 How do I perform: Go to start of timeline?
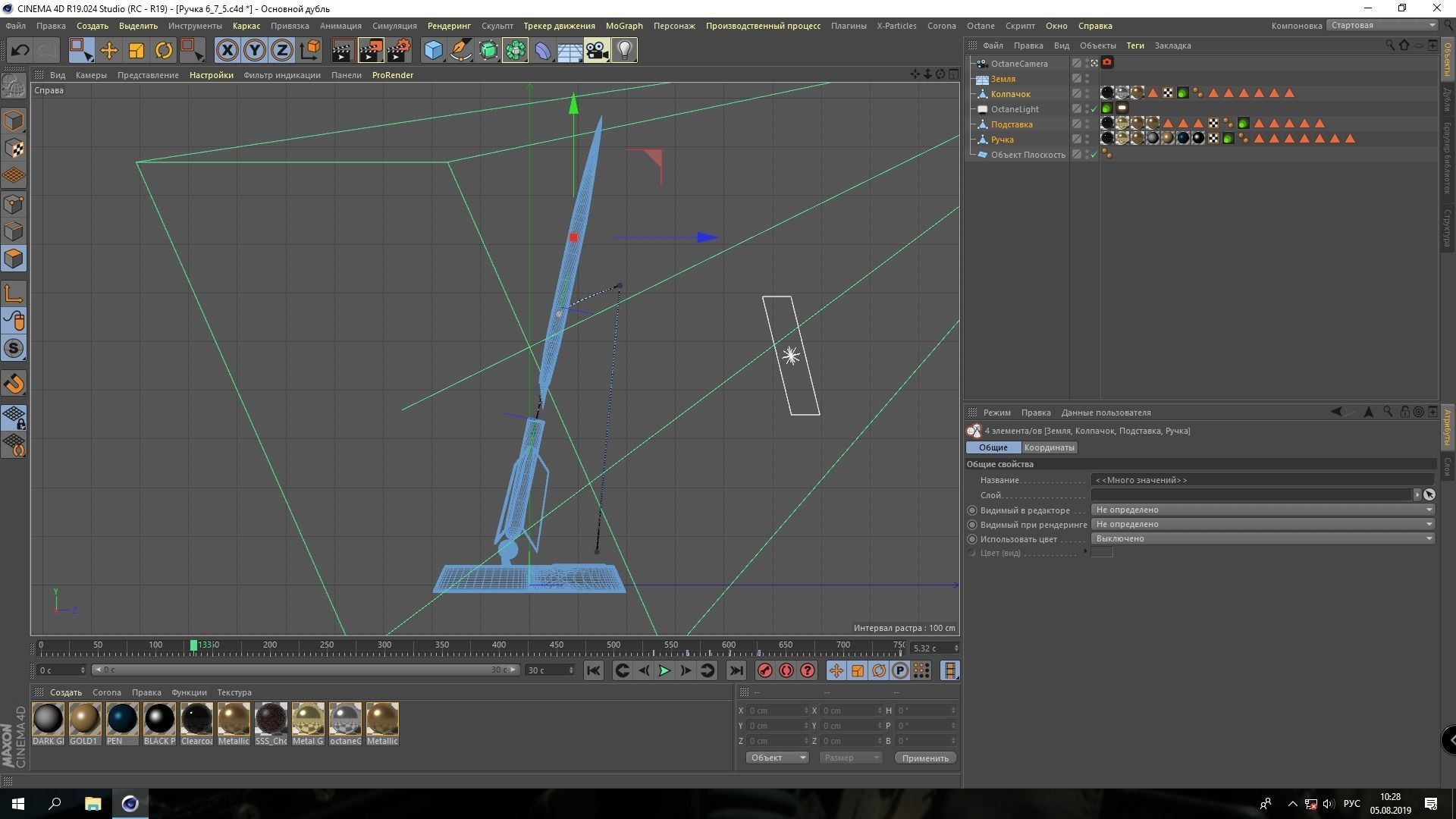pos(594,670)
